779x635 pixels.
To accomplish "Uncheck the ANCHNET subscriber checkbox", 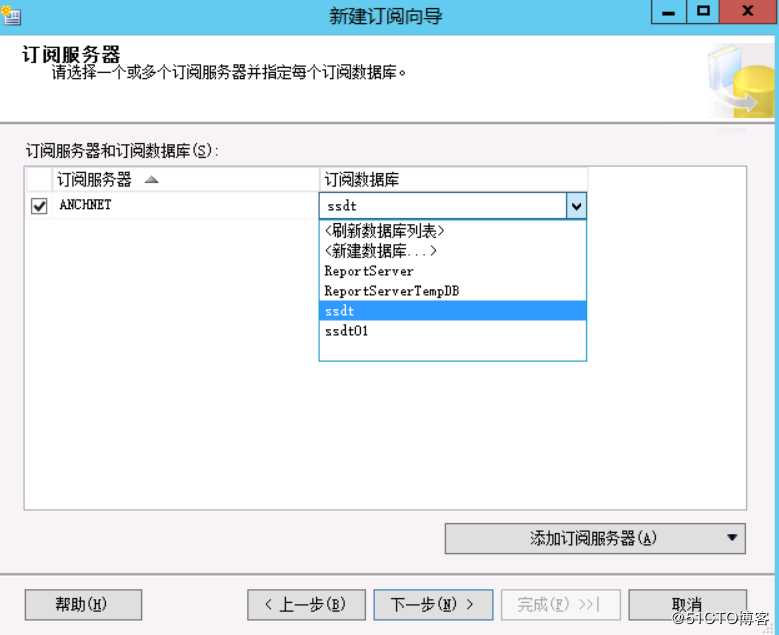I will tap(39, 205).
